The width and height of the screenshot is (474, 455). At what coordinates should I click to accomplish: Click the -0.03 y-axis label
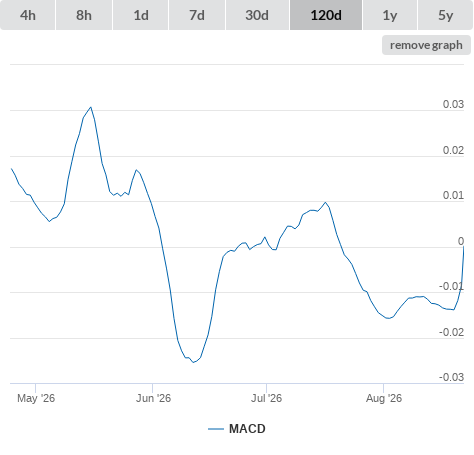[x=451, y=377]
